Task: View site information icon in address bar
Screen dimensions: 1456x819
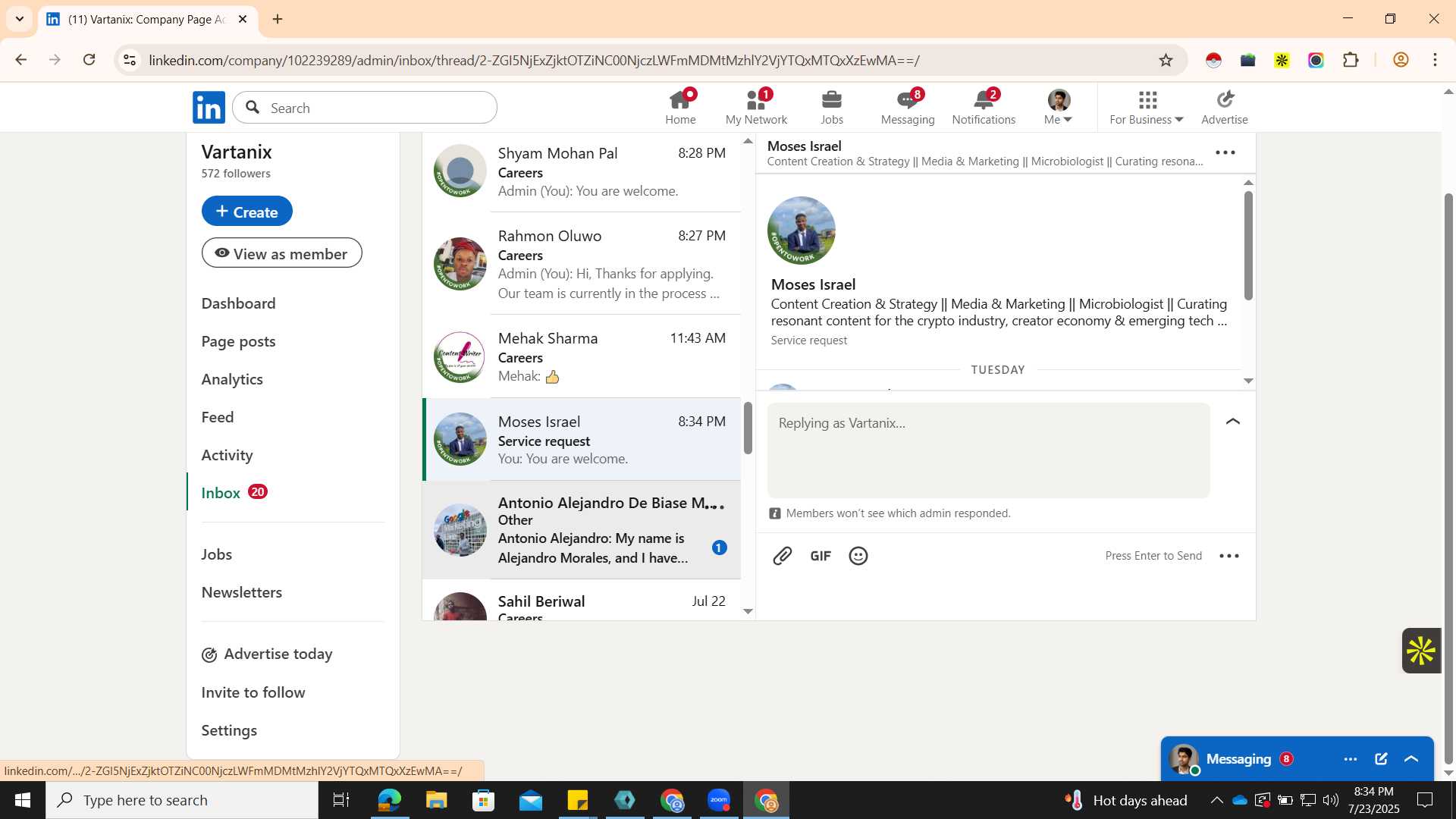Action: click(x=130, y=60)
